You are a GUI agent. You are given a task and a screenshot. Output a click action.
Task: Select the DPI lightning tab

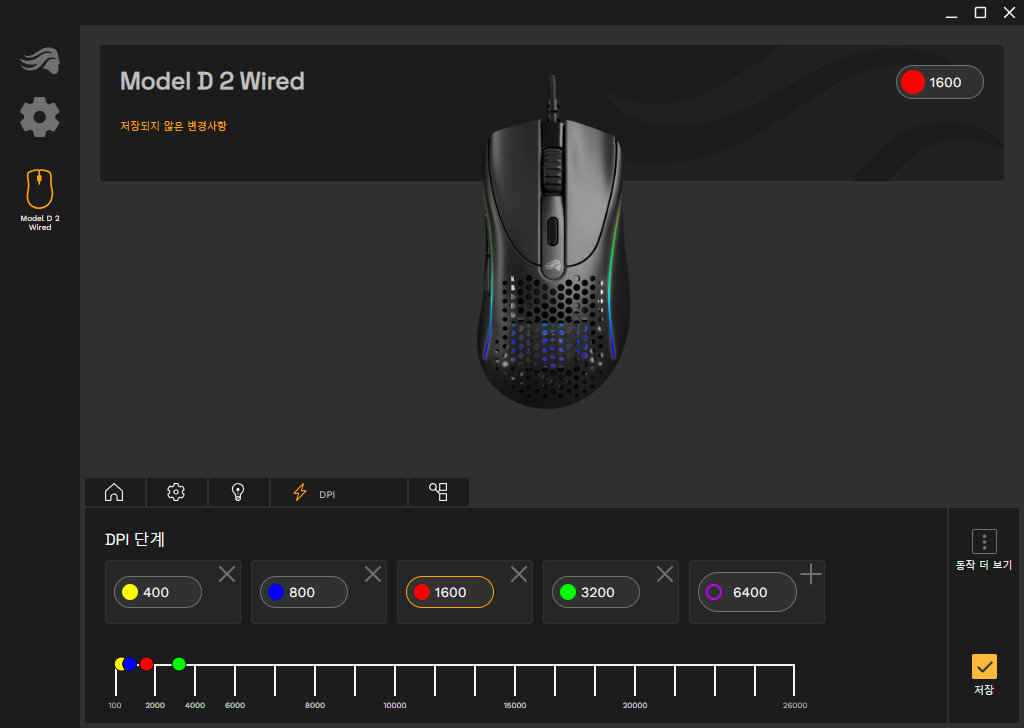pos(339,492)
